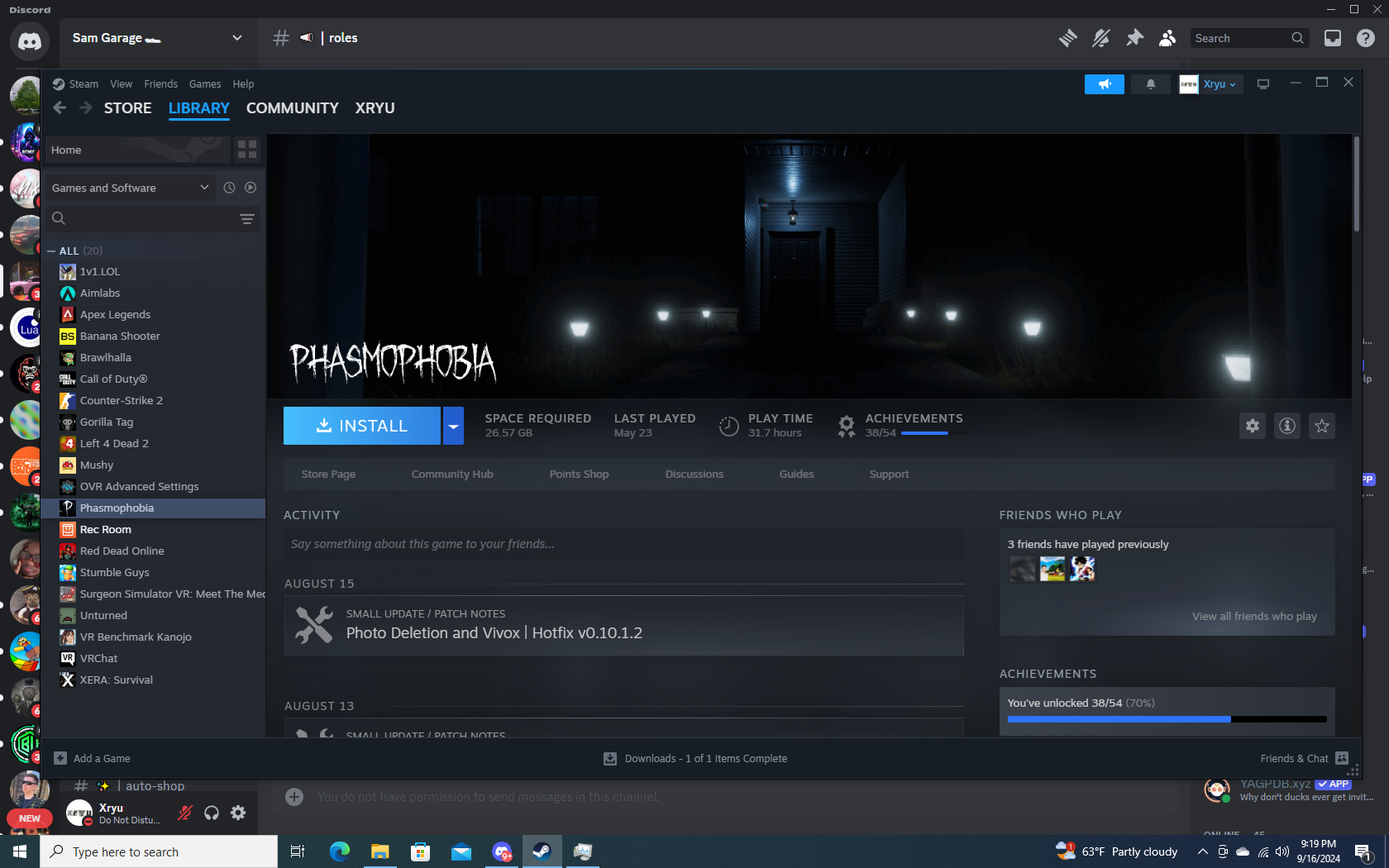The height and width of the screenshot is (868, 1389).
Task: Unmute Discord microphone
Action: coord(185,813)
